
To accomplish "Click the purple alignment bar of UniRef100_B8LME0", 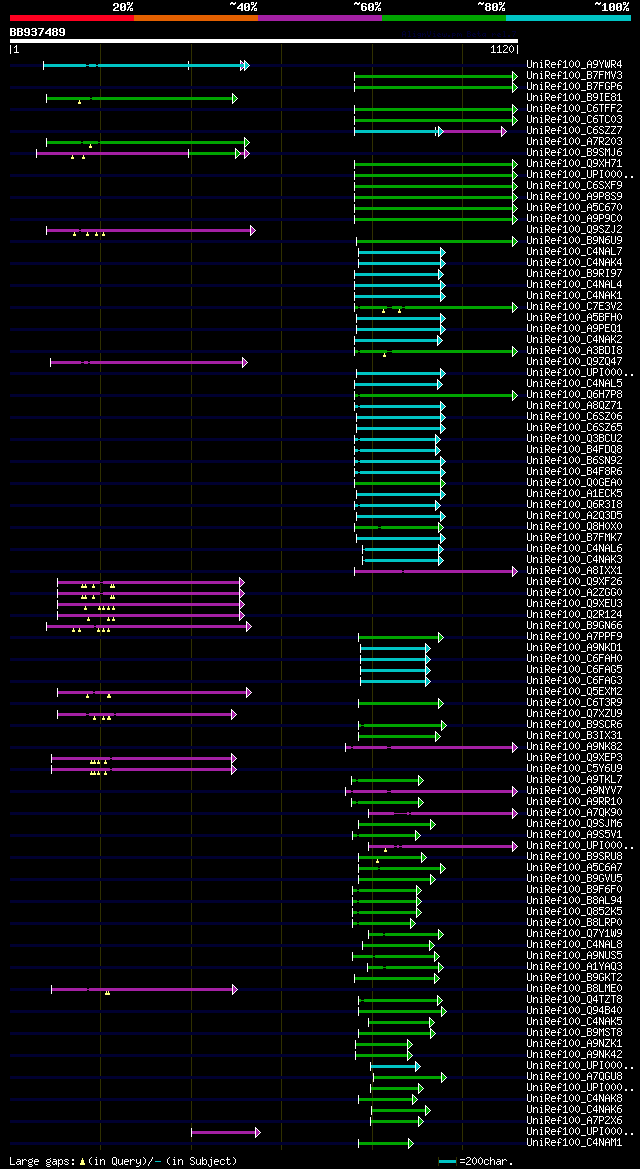I will pyautogui.click(x=144, y=989).
